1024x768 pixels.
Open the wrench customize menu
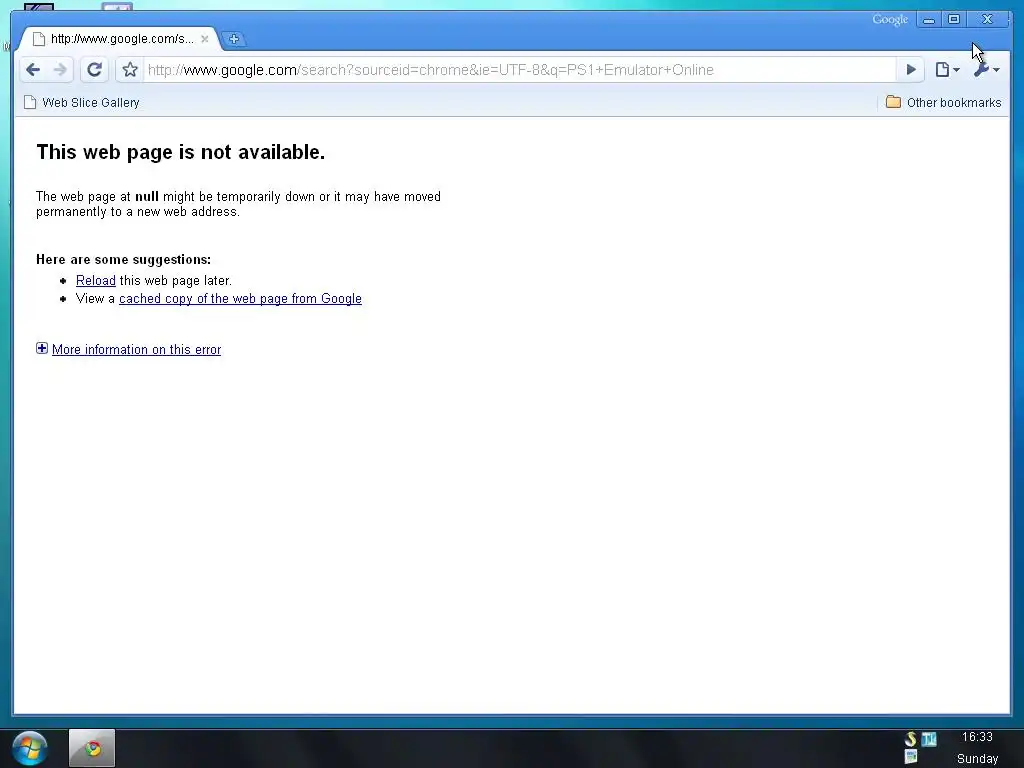click(x=986, y=70)
